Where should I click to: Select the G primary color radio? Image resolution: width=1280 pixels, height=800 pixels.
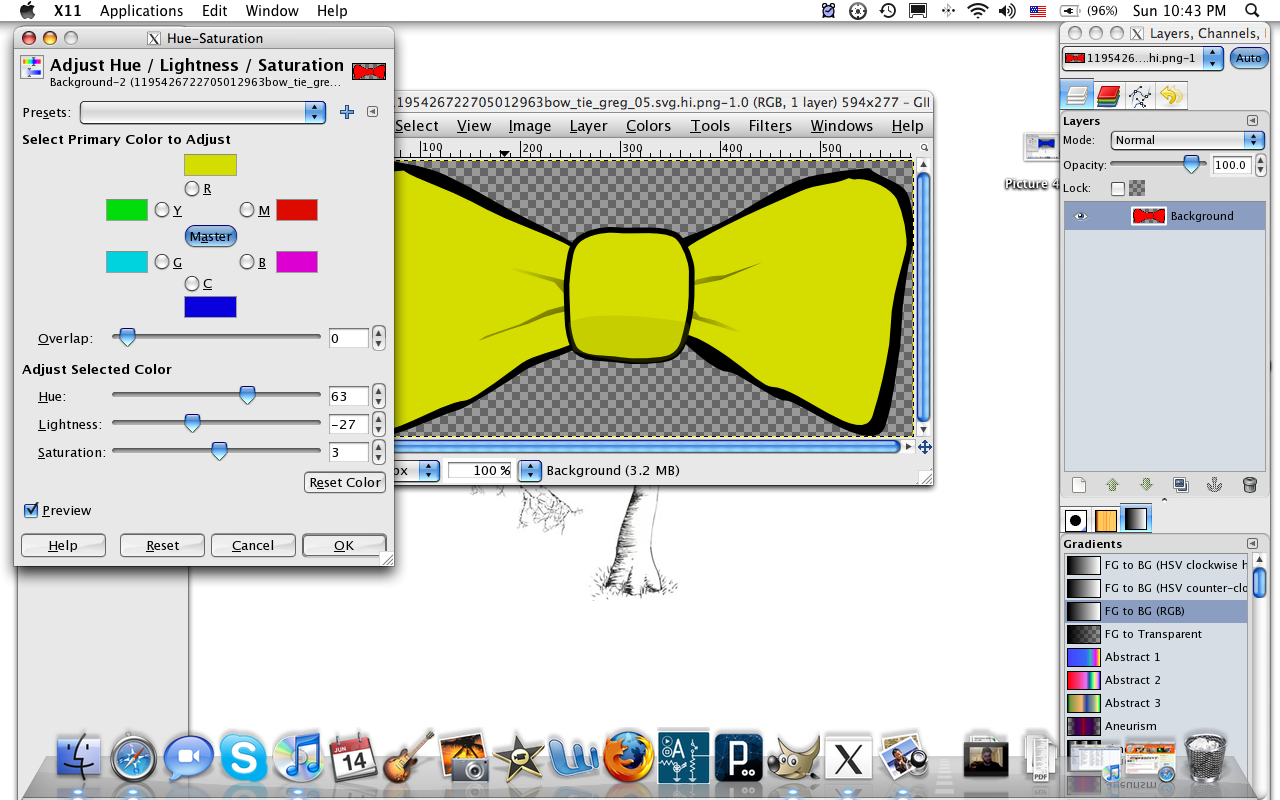(162, 261)
